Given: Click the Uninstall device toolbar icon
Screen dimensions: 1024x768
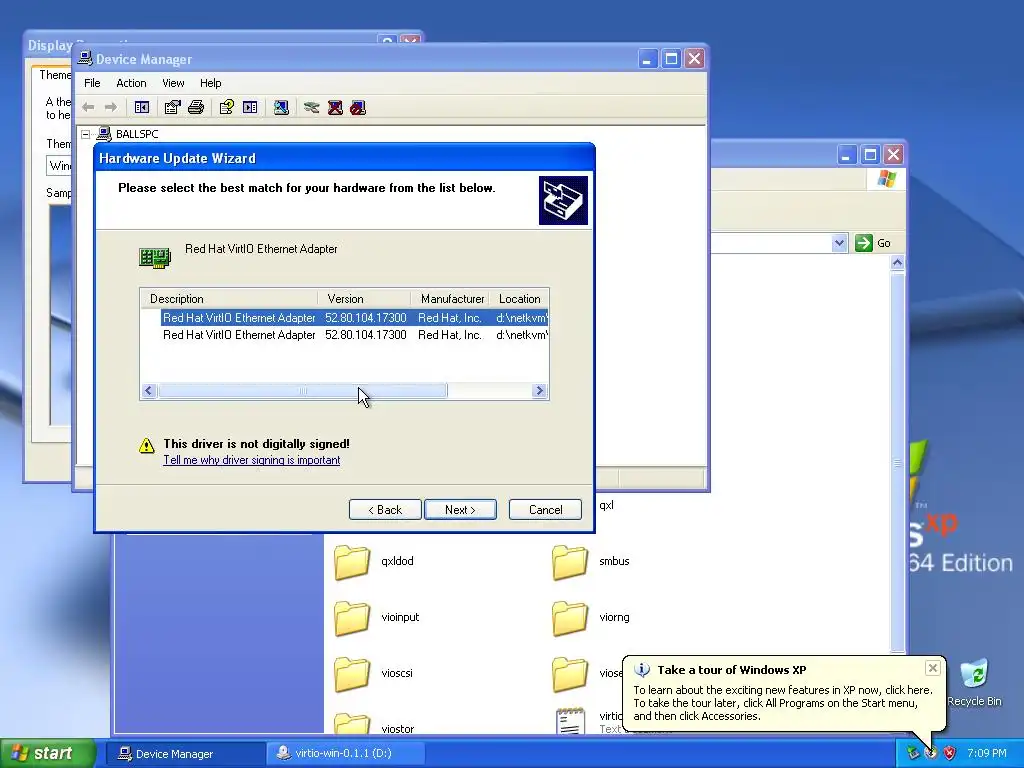Looking at the screenshot, I should coord(335,107).
